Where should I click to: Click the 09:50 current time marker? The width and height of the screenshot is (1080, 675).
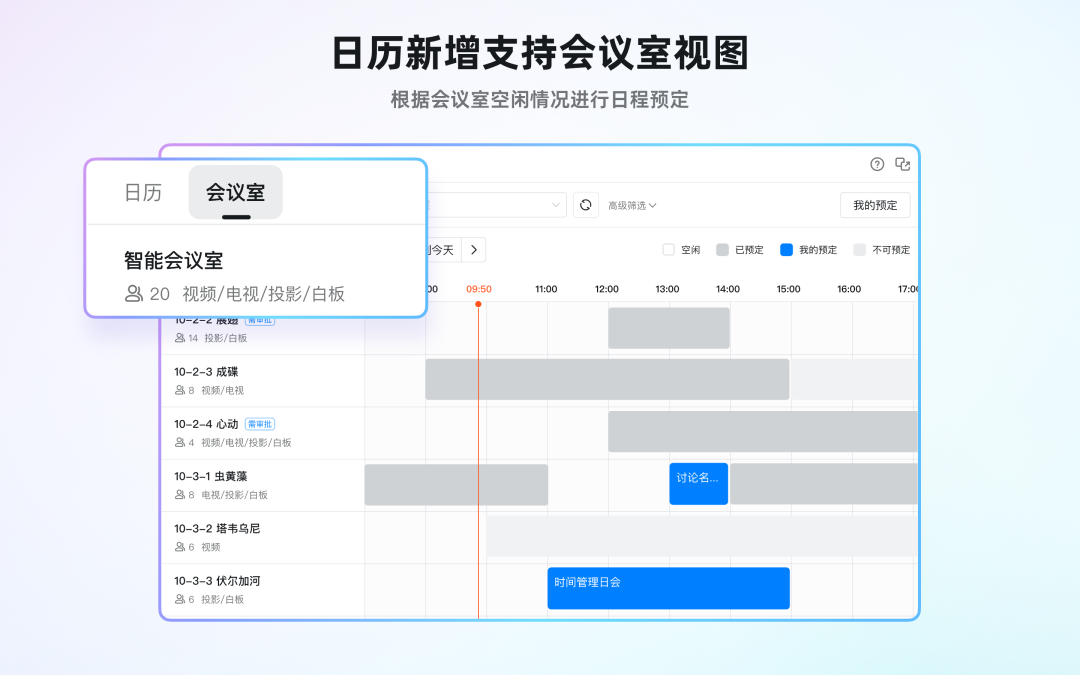click(479, 289)
